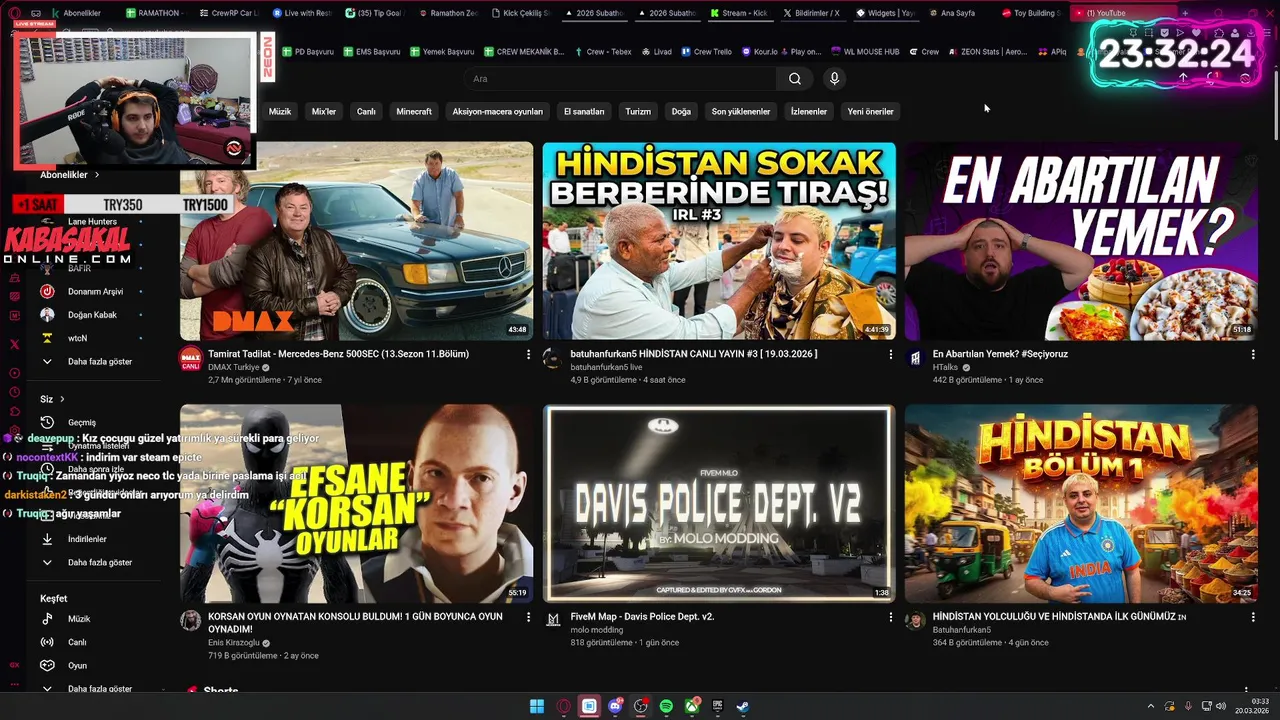Open WL MOUSE HUB bookmark
This screenshot has height=720, width=1280.
[864, 51]
